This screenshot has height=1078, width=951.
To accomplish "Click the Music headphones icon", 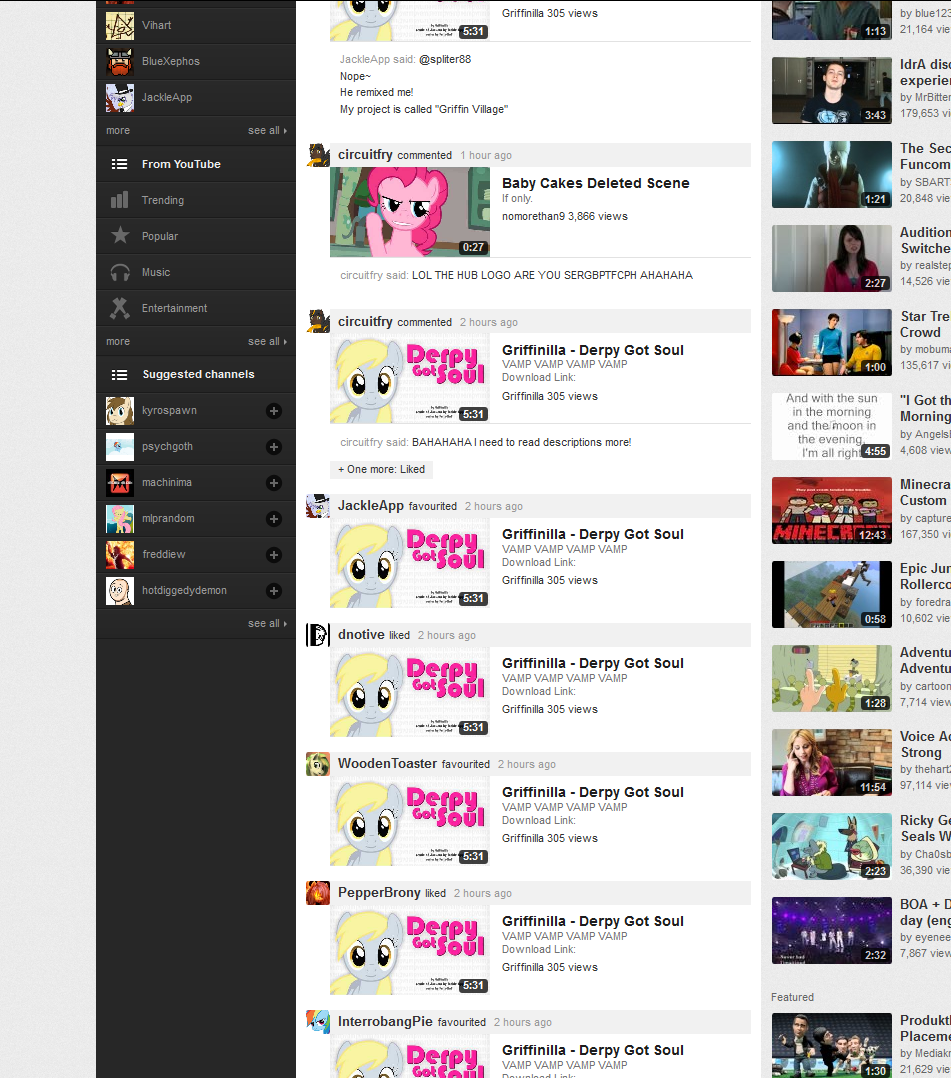I will coord(120,272).
